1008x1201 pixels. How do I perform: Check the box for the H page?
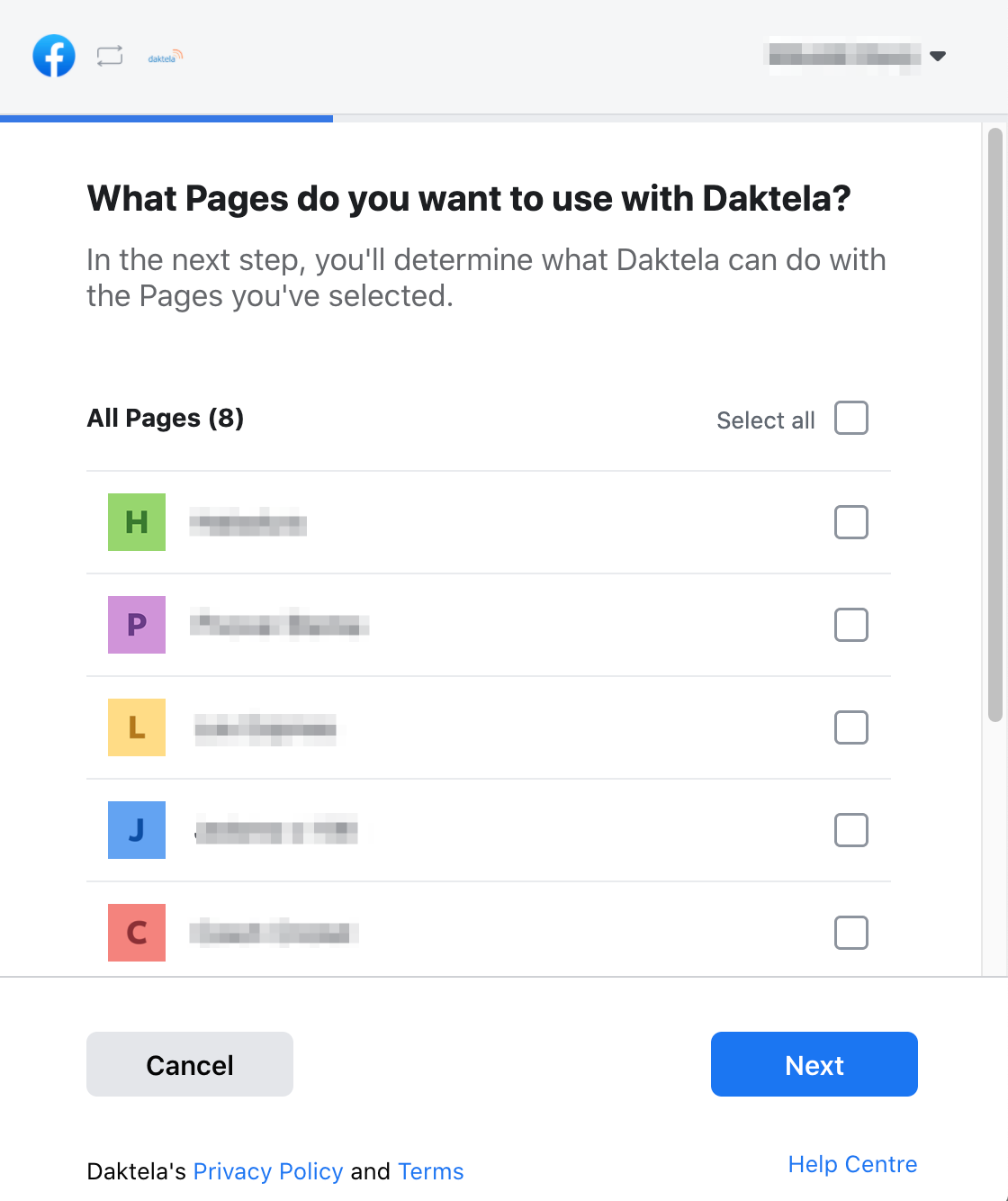851,522
